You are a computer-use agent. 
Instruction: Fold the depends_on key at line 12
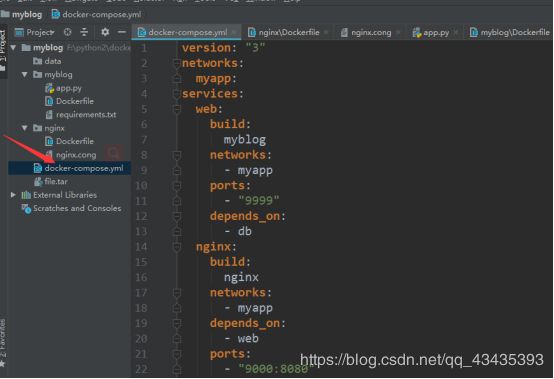click(x=177, y=216)
